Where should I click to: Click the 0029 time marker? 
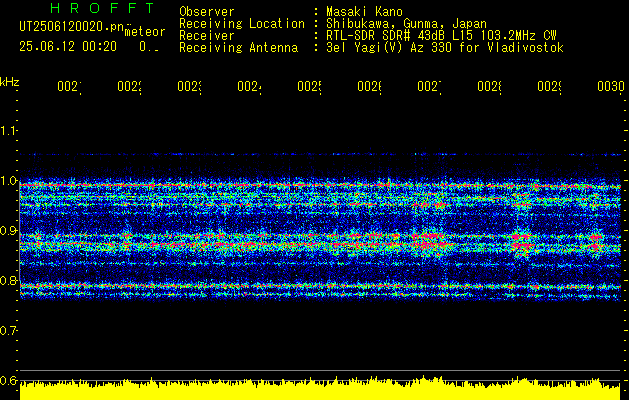(549, 86)
